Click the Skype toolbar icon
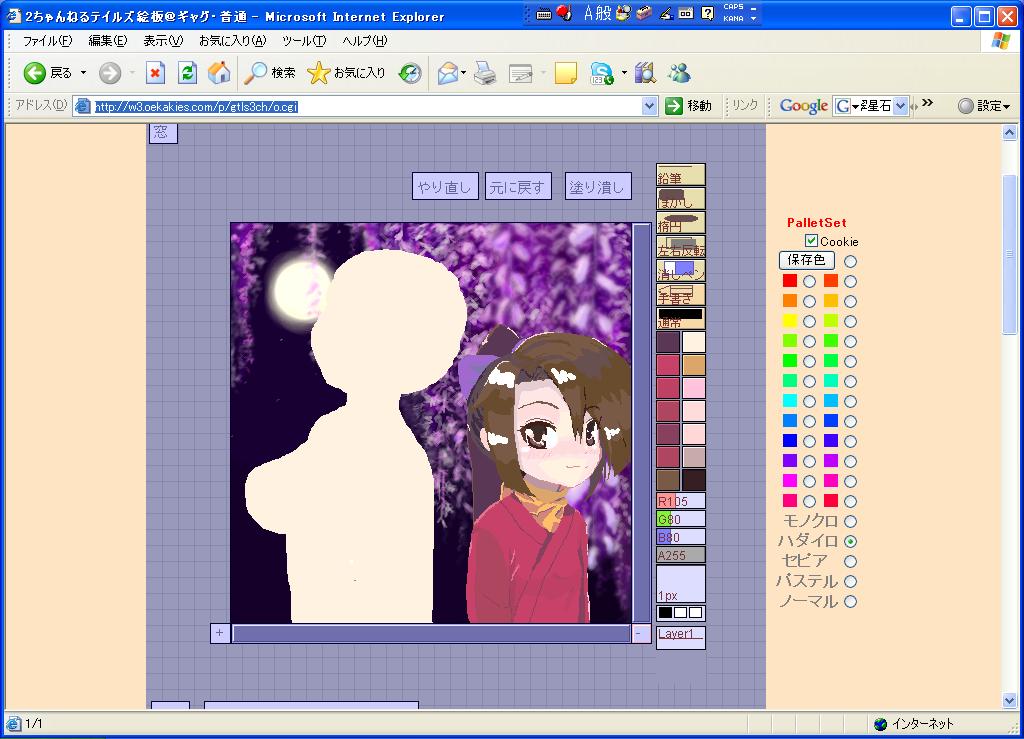 (601, 72)
